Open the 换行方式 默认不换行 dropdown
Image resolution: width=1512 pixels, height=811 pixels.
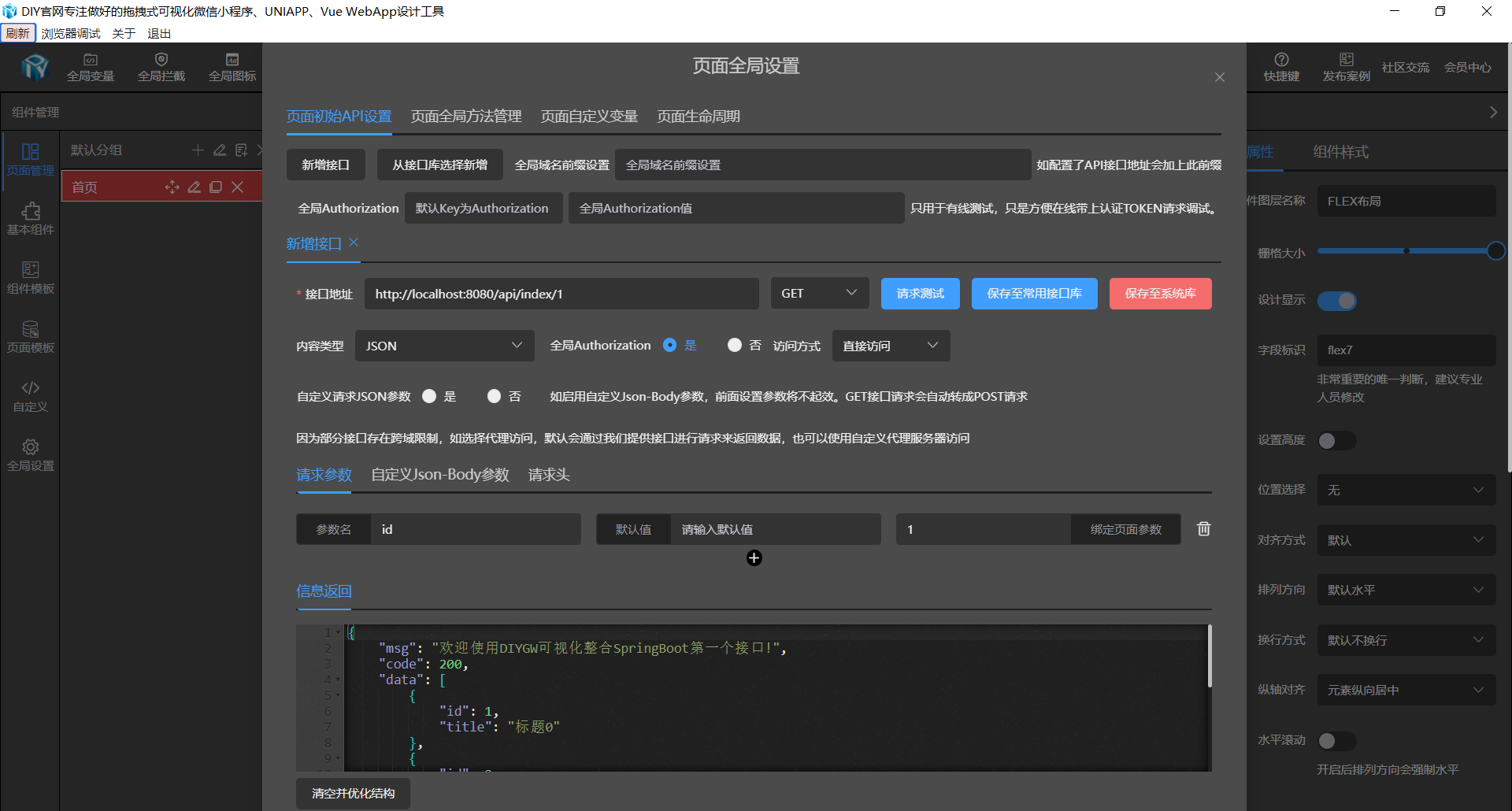[x=1406, y=640]
